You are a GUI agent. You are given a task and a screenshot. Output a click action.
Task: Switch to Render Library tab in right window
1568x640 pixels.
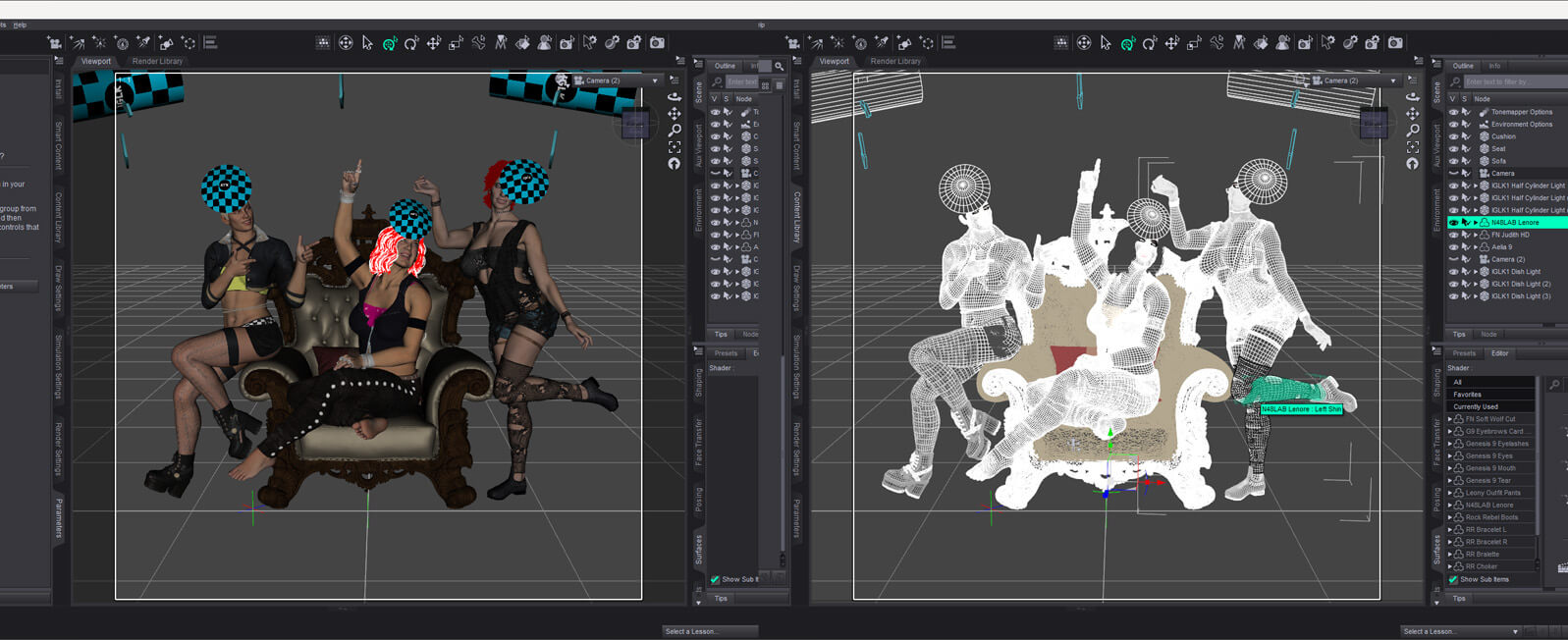pos(895,61)
